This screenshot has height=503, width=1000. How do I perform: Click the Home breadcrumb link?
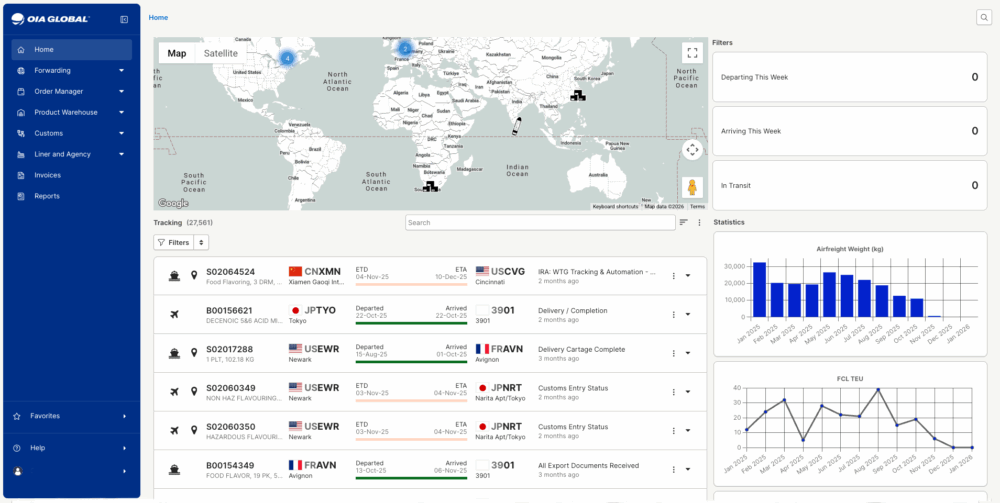tap(158, 18)
